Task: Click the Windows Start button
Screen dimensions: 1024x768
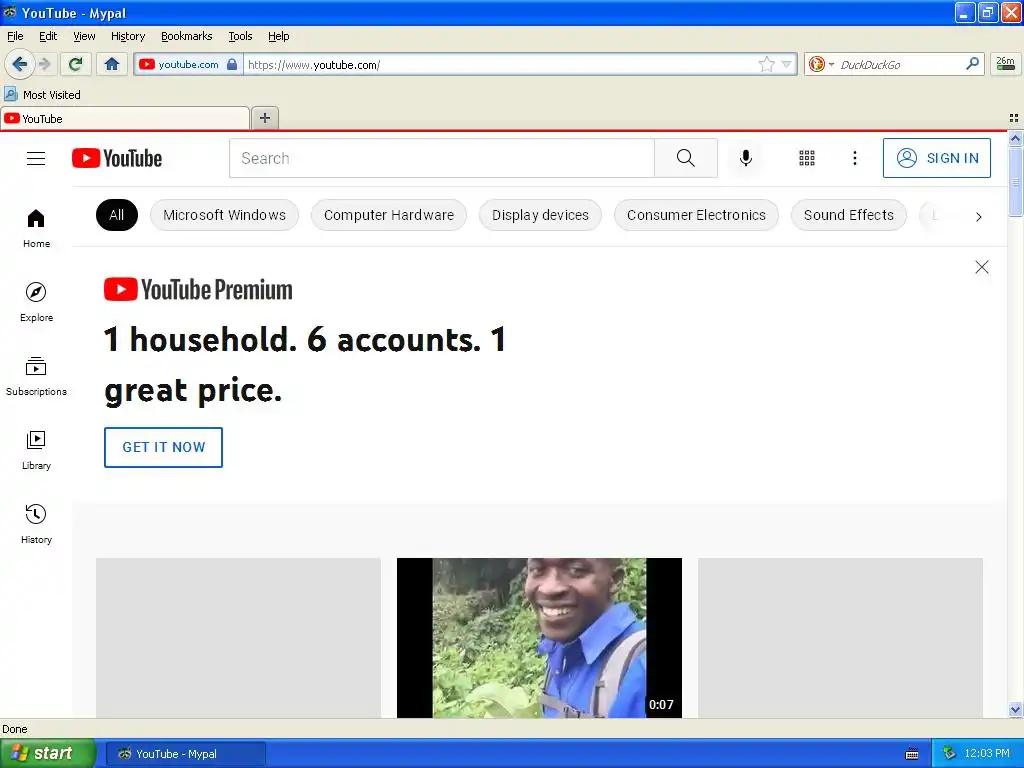Action: [x=47, y=754]
